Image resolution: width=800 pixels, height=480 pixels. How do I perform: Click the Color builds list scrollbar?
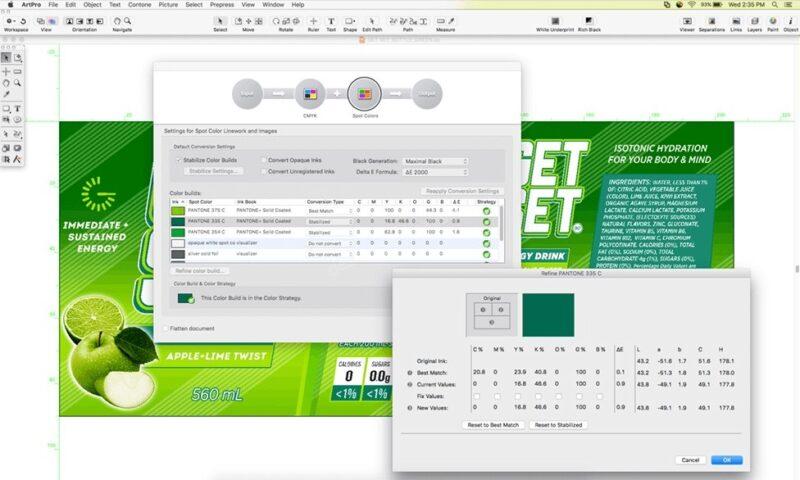[x=502, y=224]
